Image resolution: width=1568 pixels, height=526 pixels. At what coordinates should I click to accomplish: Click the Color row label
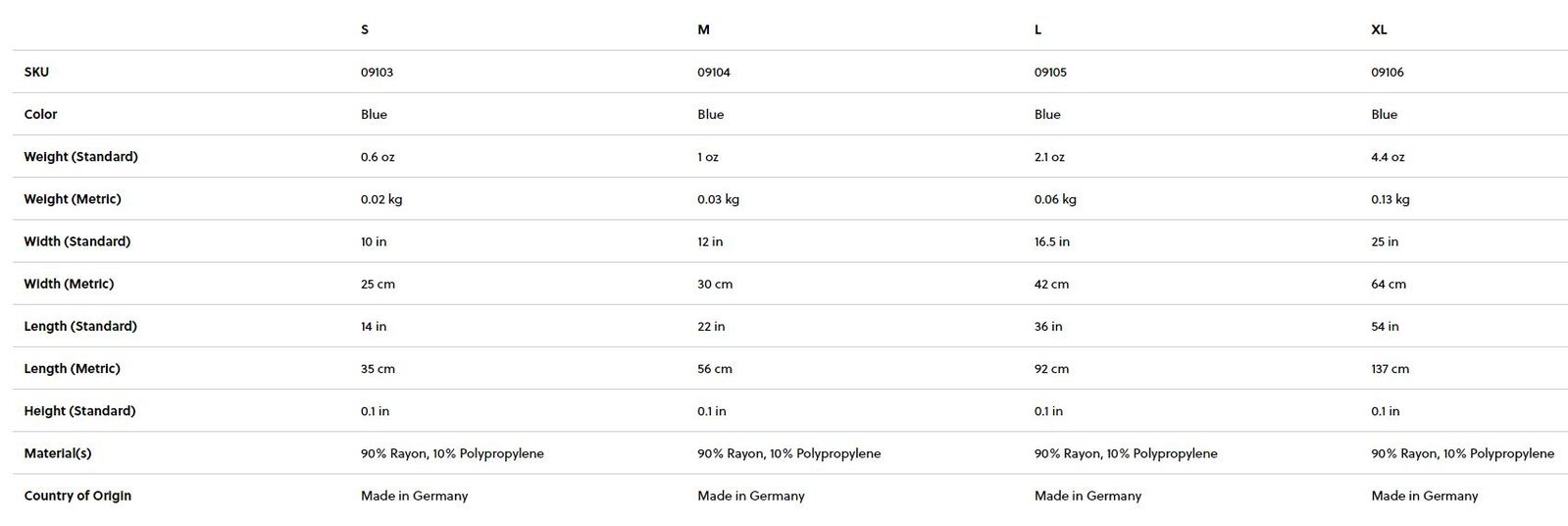(40, 114)
